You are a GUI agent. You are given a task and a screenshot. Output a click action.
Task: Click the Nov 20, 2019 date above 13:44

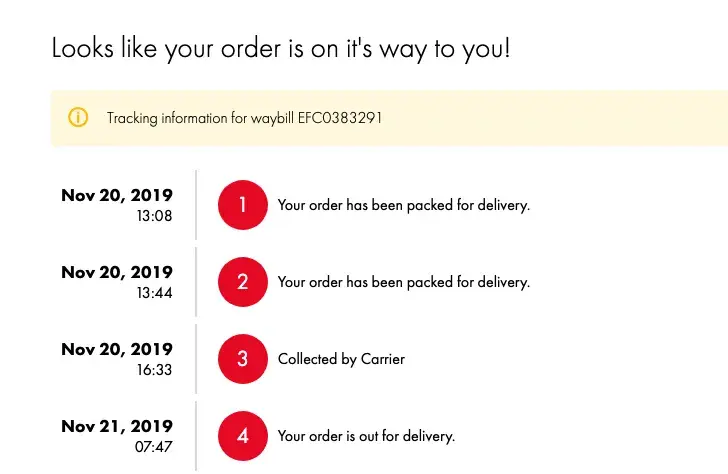coord(117,272)
